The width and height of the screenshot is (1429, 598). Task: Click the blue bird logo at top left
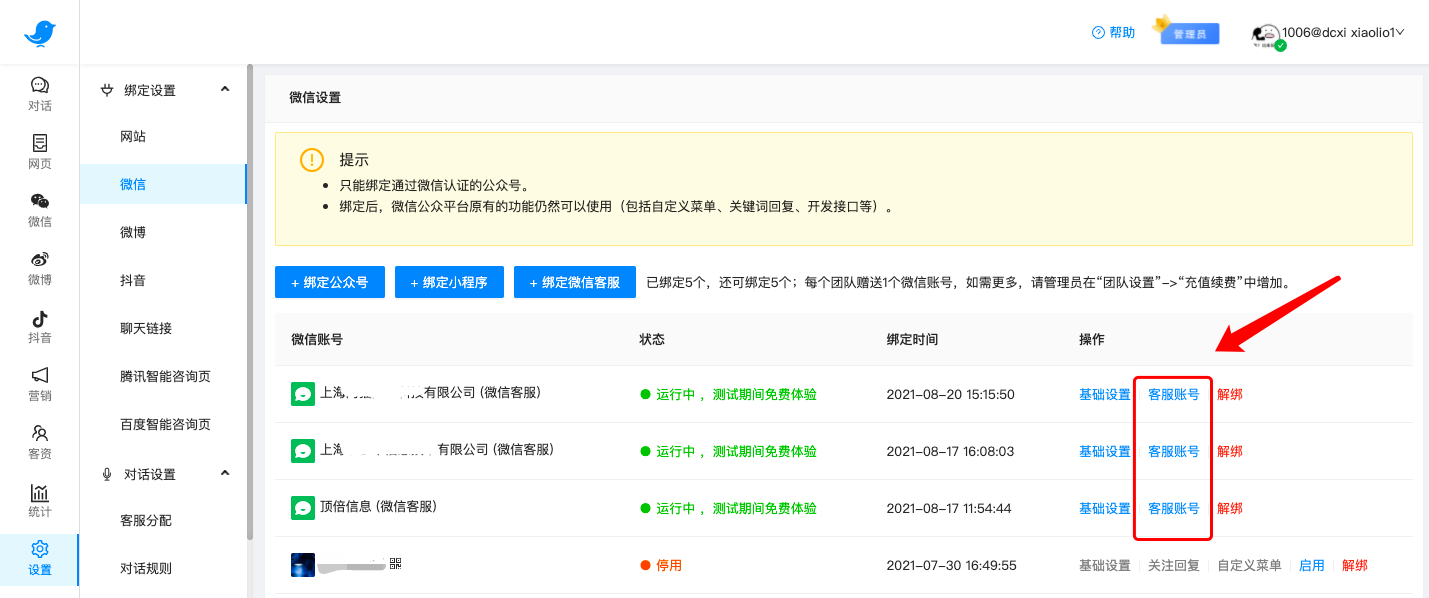point(40,31)
